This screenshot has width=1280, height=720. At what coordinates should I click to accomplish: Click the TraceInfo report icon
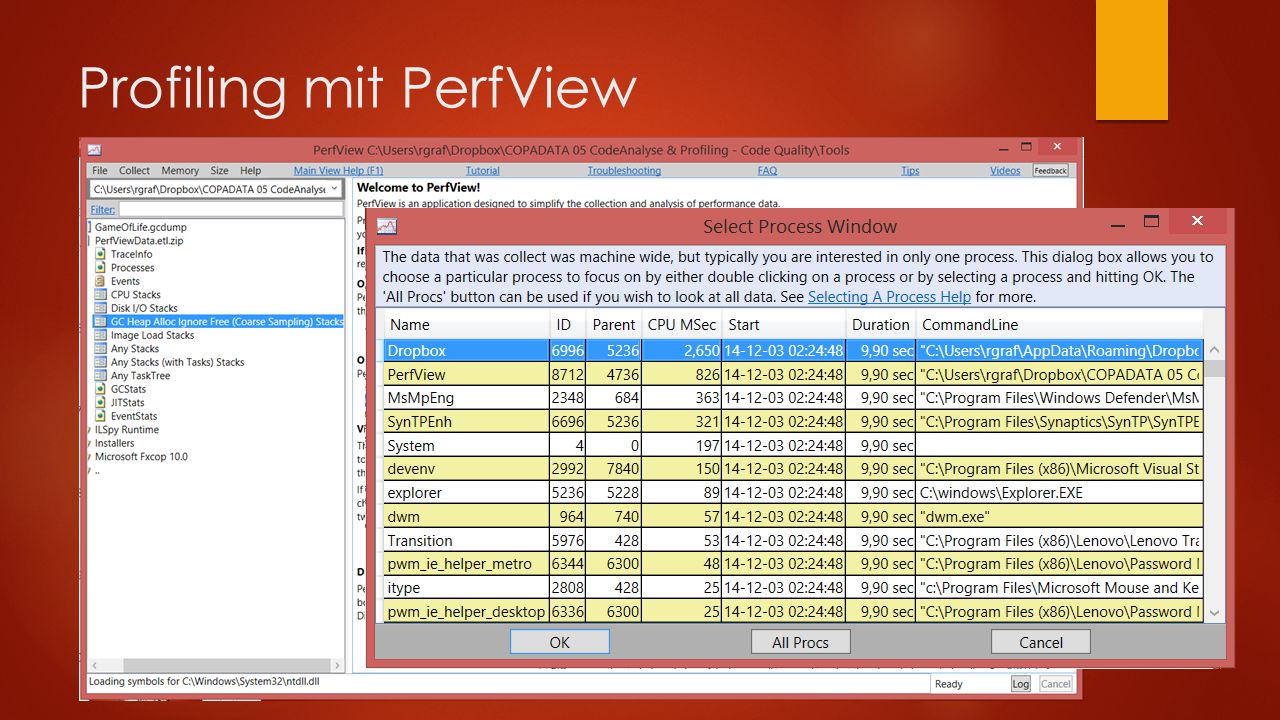pyautogui.click(x=101, y=254)
